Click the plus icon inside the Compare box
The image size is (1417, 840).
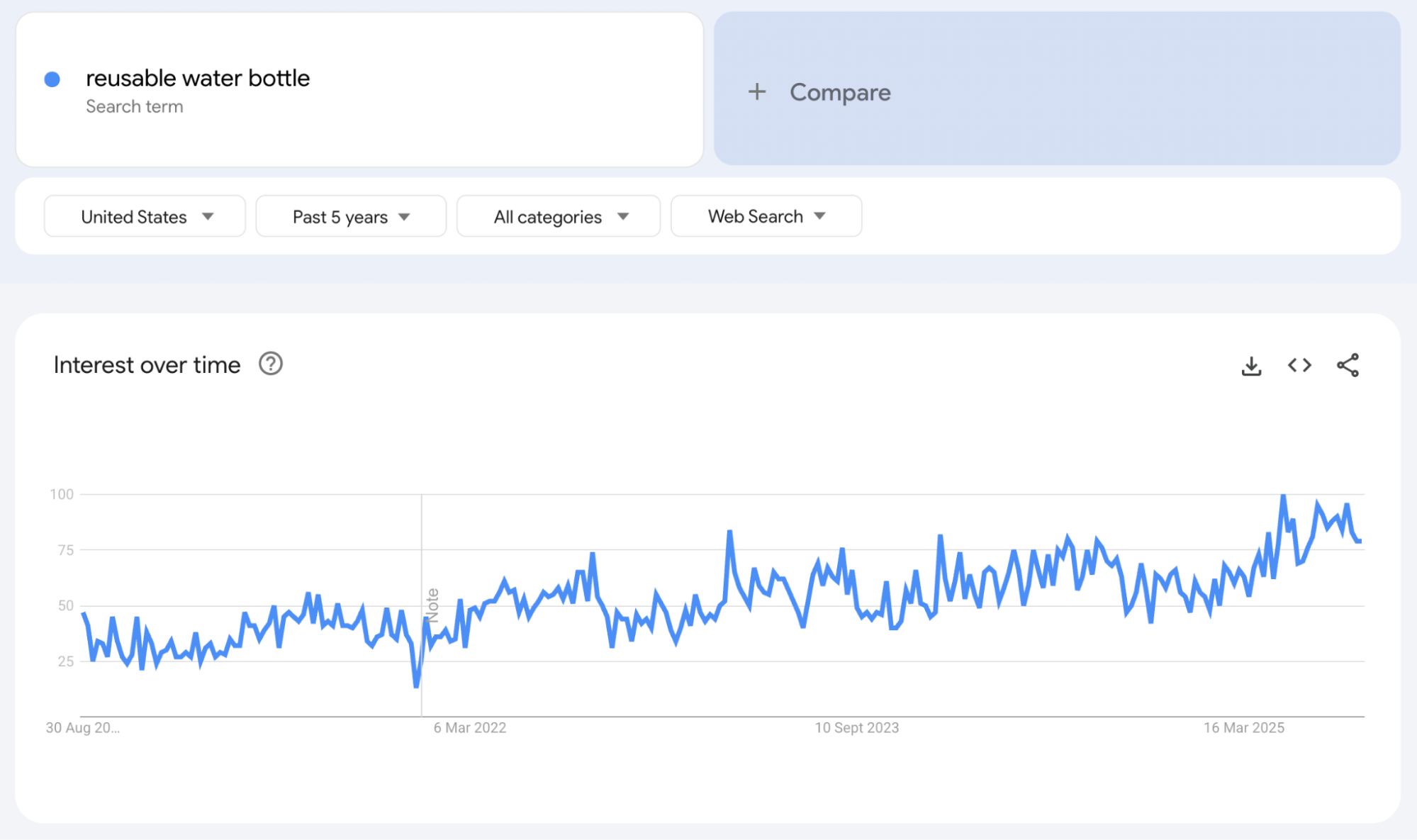coord(757,91)
